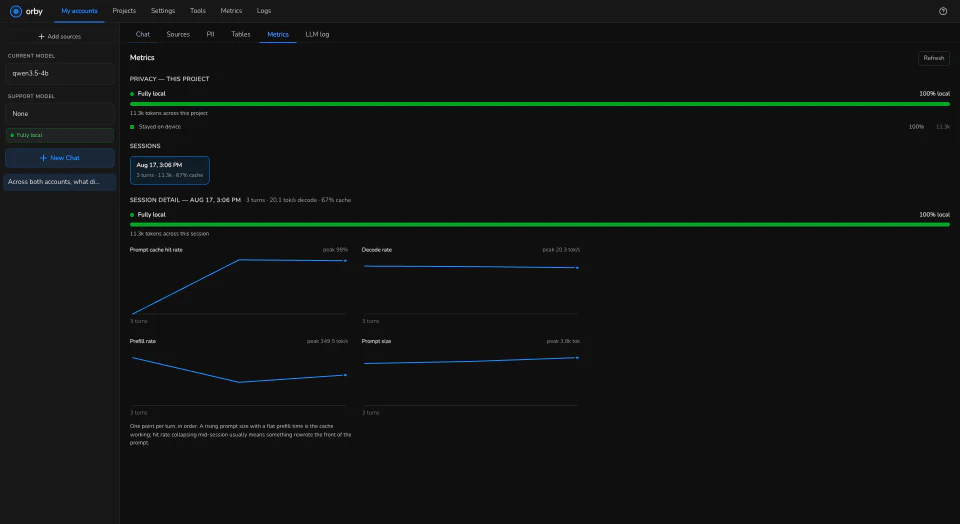Switch to the Chat tab
This screenshot has height=524, width=960.
(x=143, y=34)
